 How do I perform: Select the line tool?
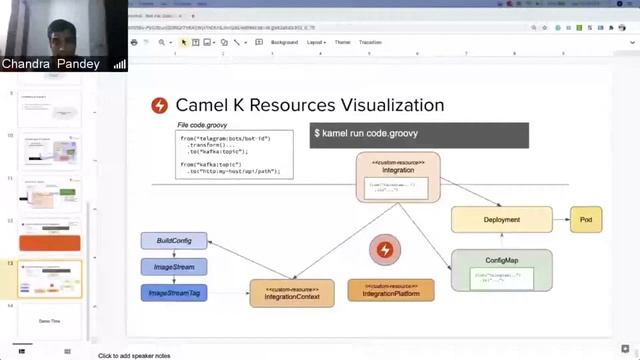pos(237,42)
